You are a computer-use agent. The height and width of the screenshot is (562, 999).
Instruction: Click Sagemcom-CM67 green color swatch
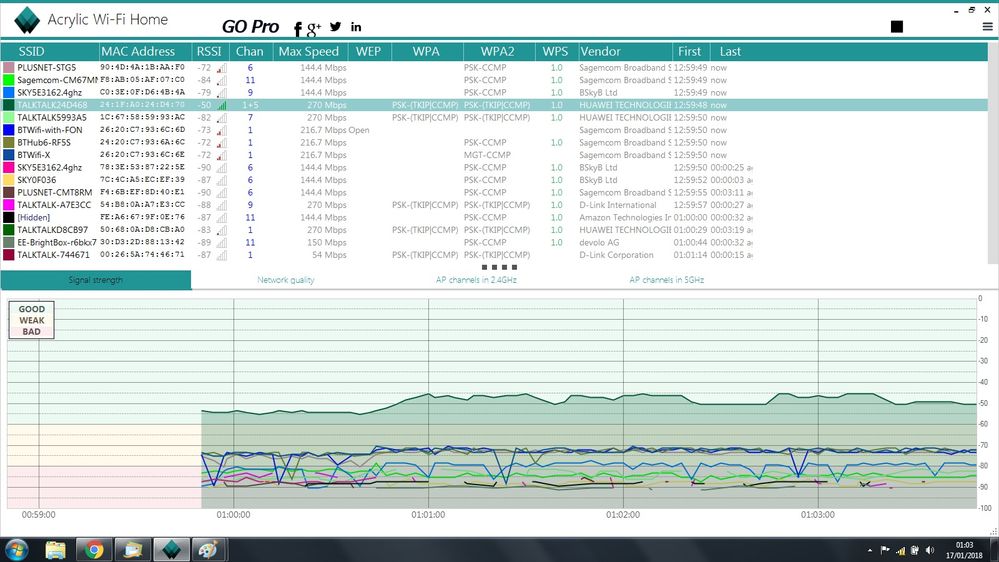(8, 80)
